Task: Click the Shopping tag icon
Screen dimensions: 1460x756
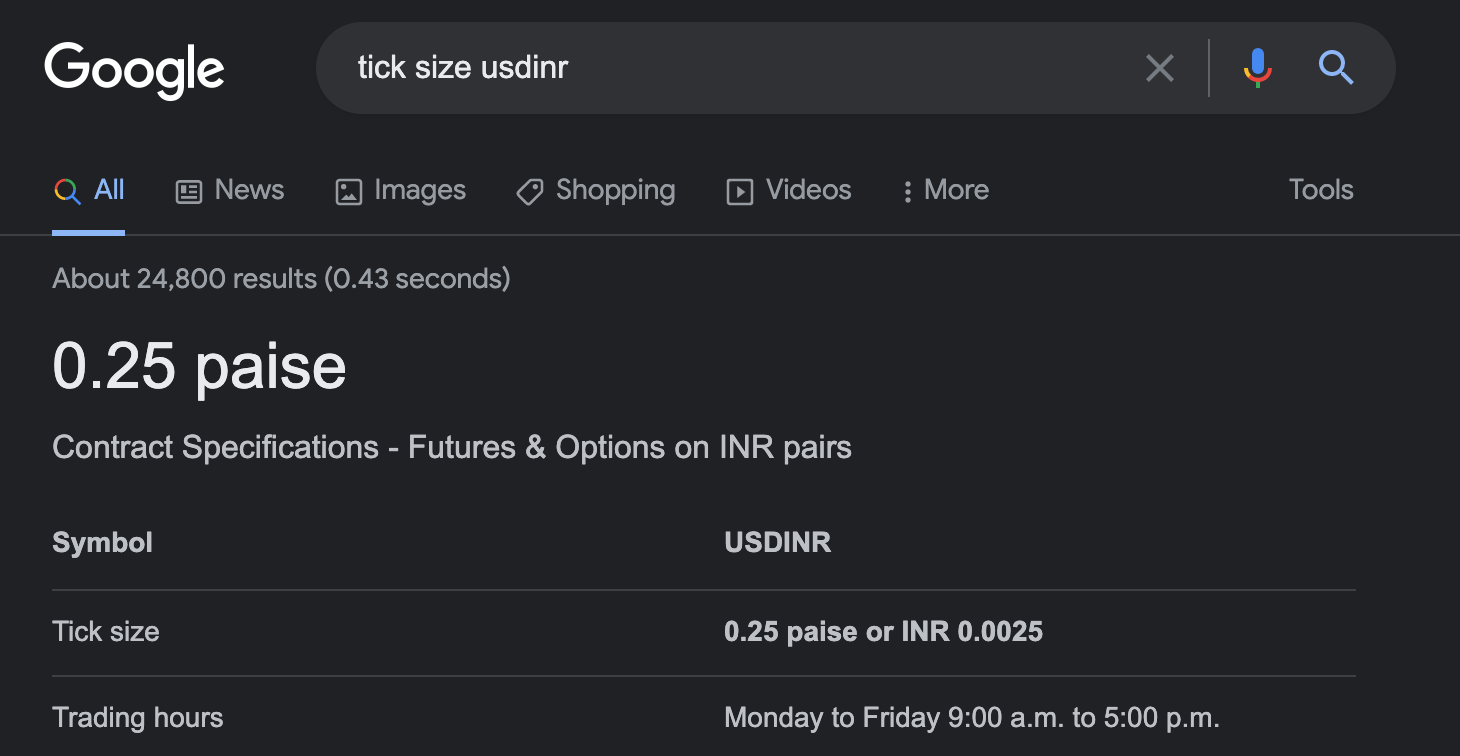Action: pos(529,192)
